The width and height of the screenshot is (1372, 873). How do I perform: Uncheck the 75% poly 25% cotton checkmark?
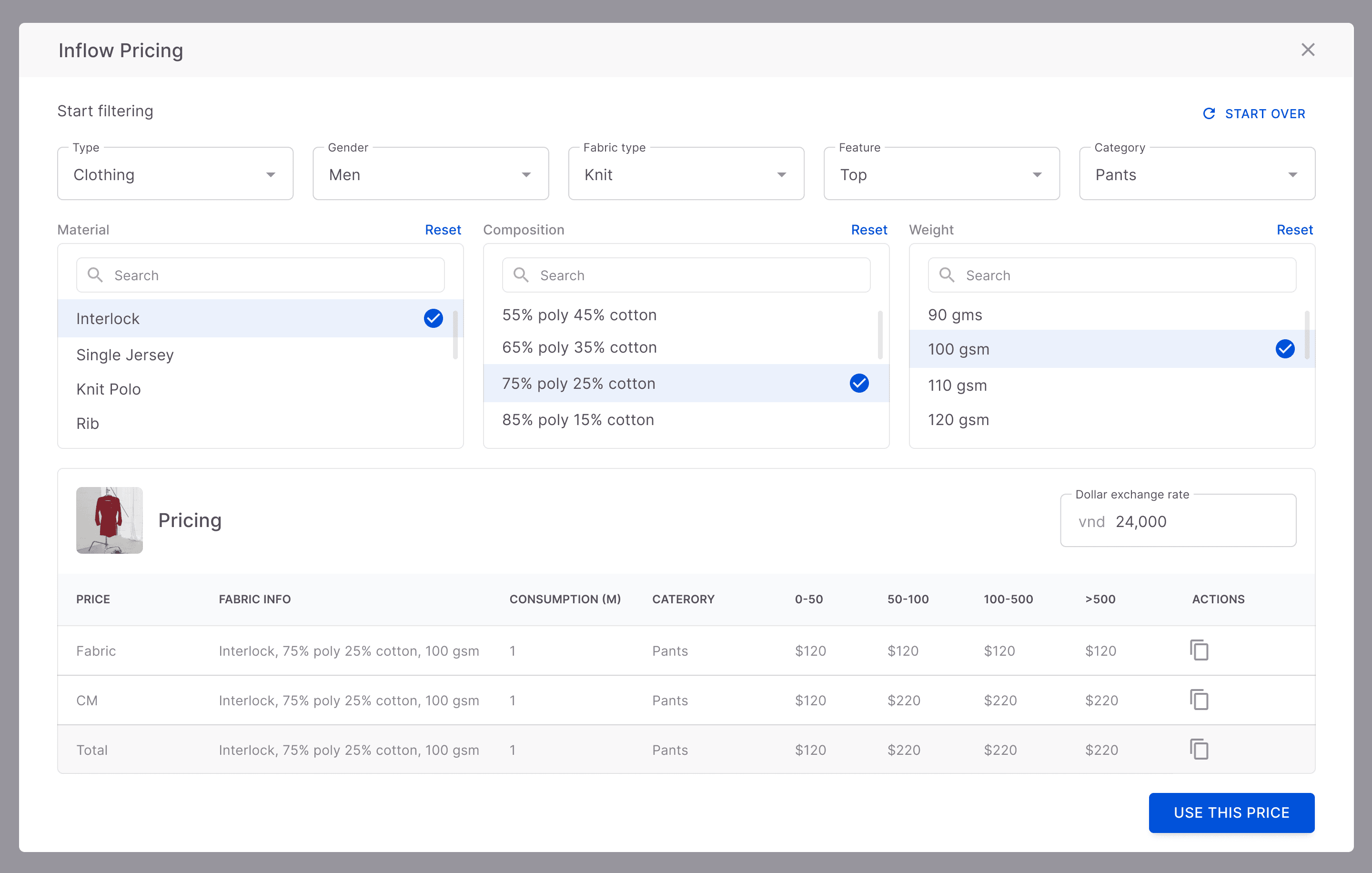coord(858,384)
